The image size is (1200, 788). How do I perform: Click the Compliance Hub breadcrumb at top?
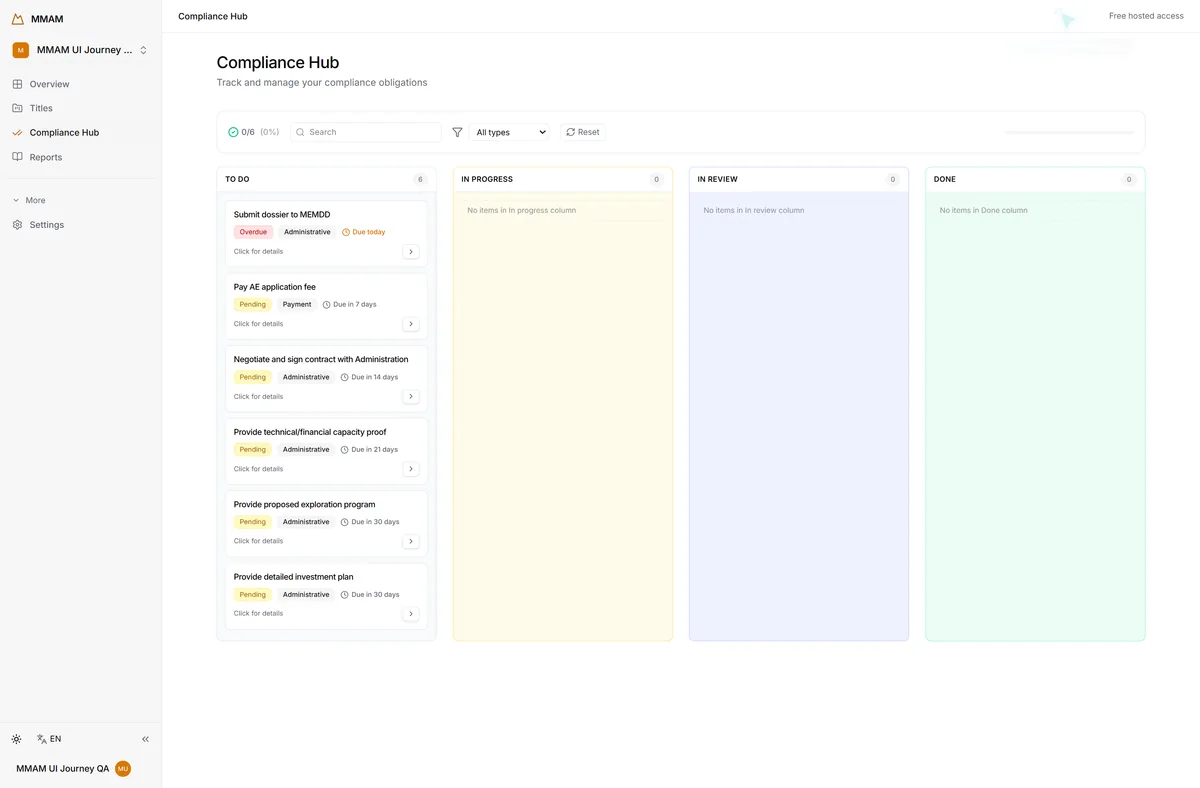[x=213, y=16]
